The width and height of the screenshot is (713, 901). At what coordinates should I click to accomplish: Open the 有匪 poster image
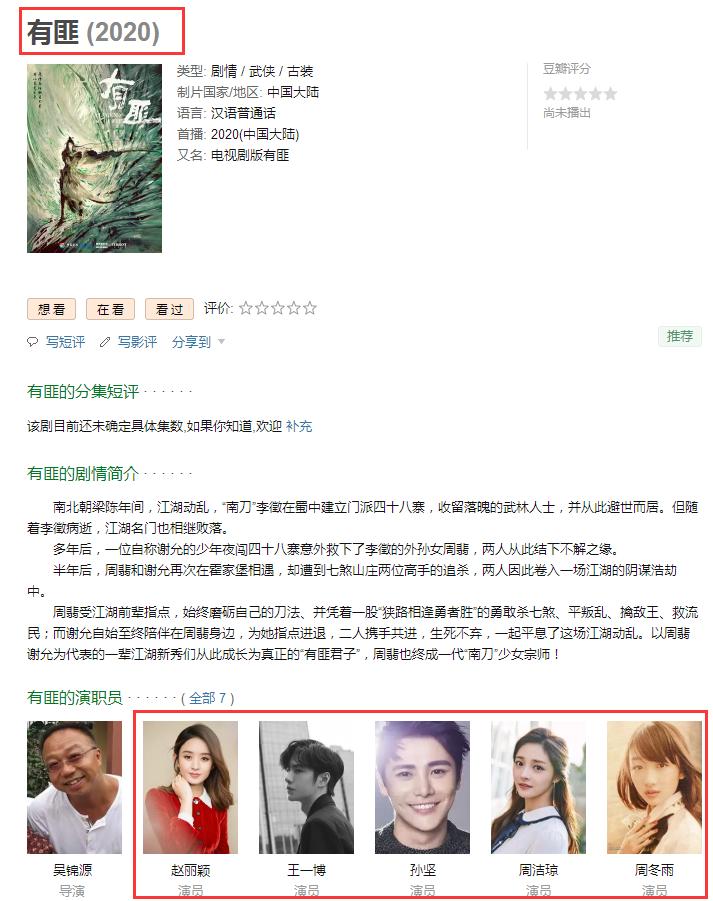pyautogui.click(x=94, y=158)
